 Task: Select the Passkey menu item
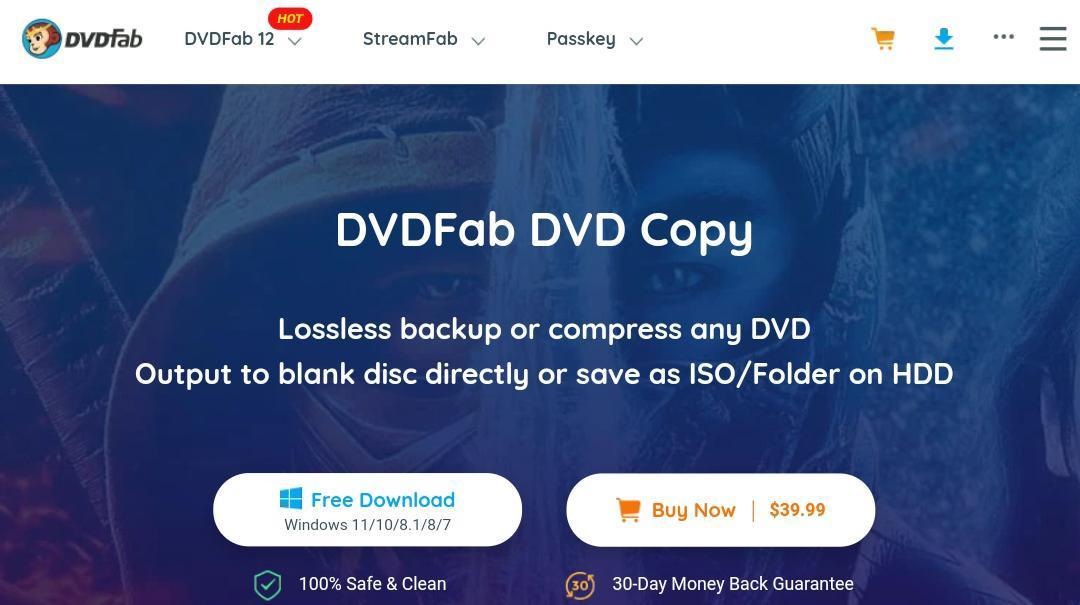pyautogui.click(x=581, y=39)
